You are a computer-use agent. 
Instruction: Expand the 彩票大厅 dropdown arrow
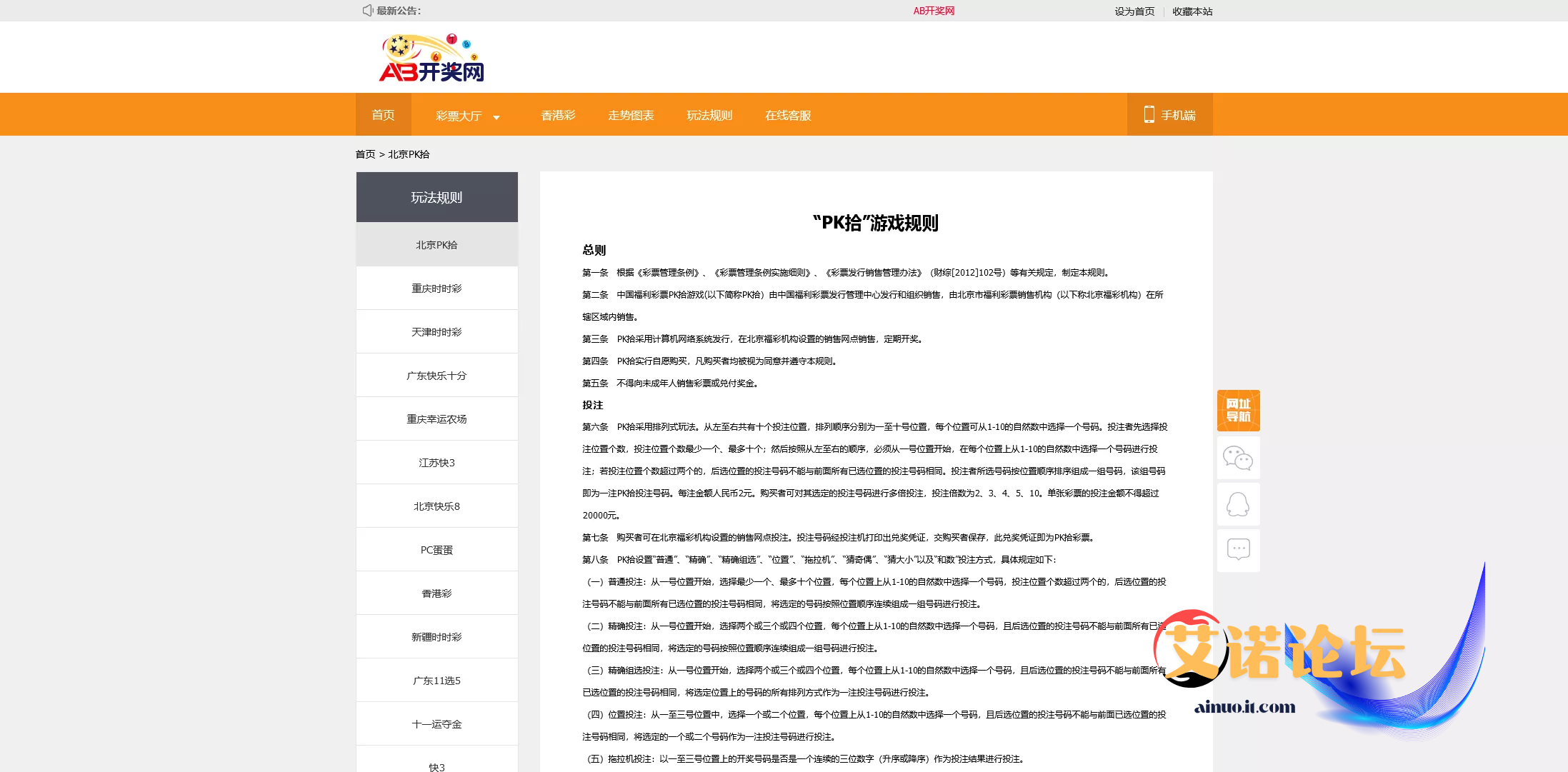(x=496, y=117)
